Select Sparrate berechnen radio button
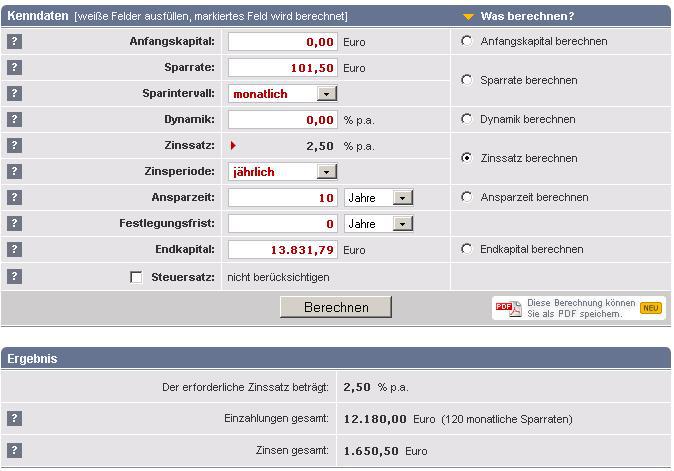This screenshot has height=471, width=674. pyautogui.click(x=466, y=80)
